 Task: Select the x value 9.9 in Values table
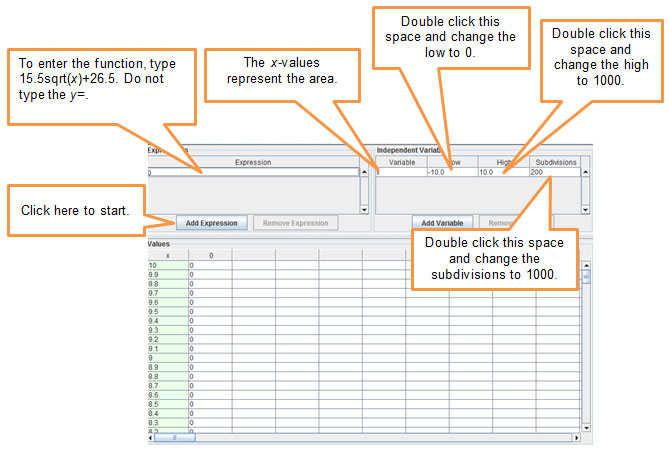(168, 275)
